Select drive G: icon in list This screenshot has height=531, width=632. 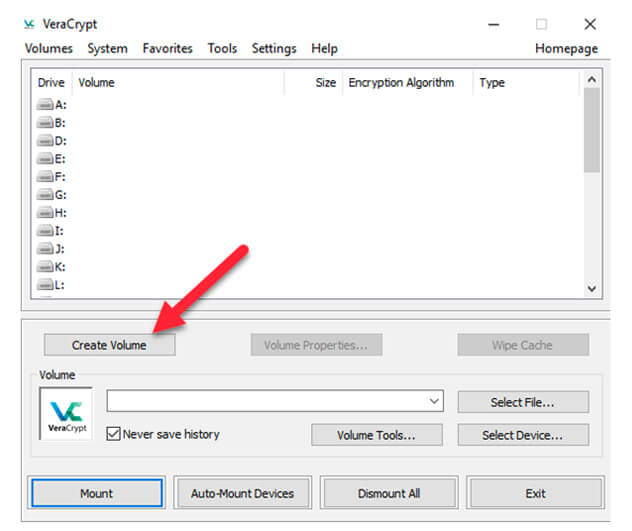coord(45,195)
